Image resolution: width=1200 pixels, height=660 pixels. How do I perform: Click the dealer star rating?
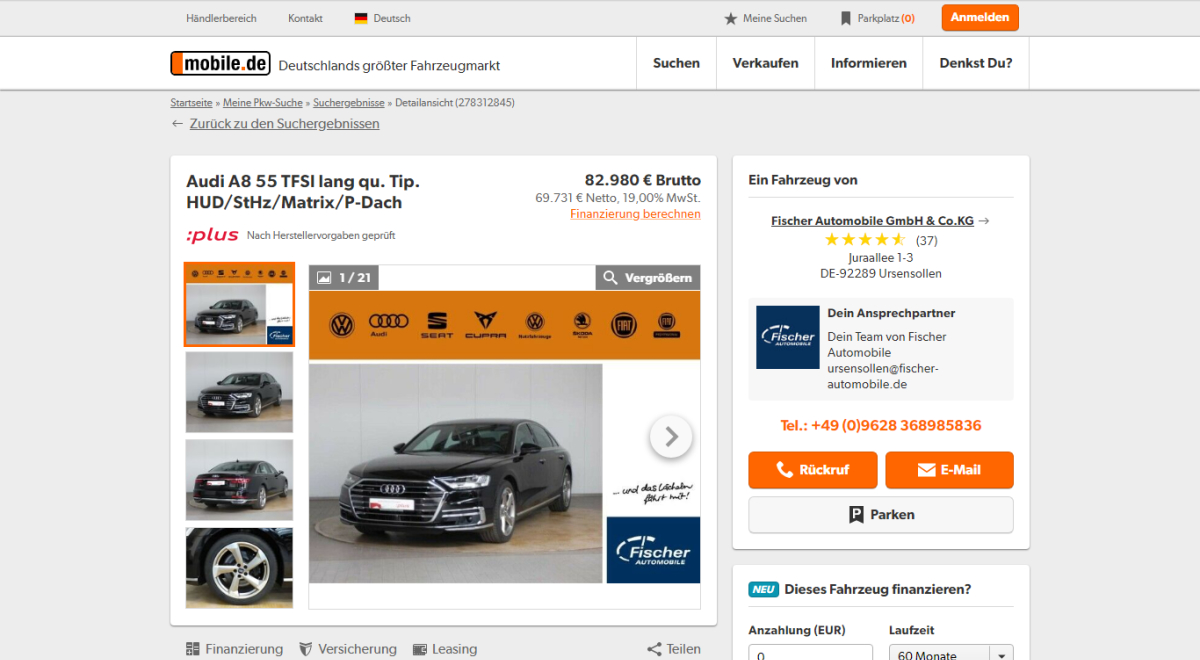point(865,240)
